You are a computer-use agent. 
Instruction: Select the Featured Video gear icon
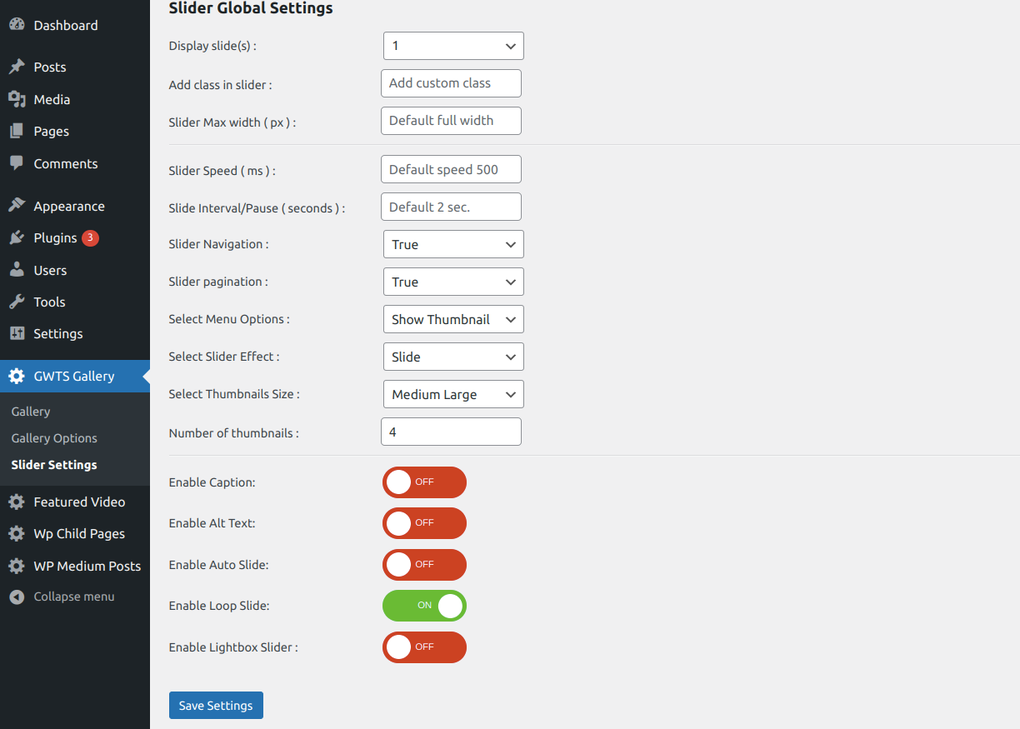coord(18,501)
